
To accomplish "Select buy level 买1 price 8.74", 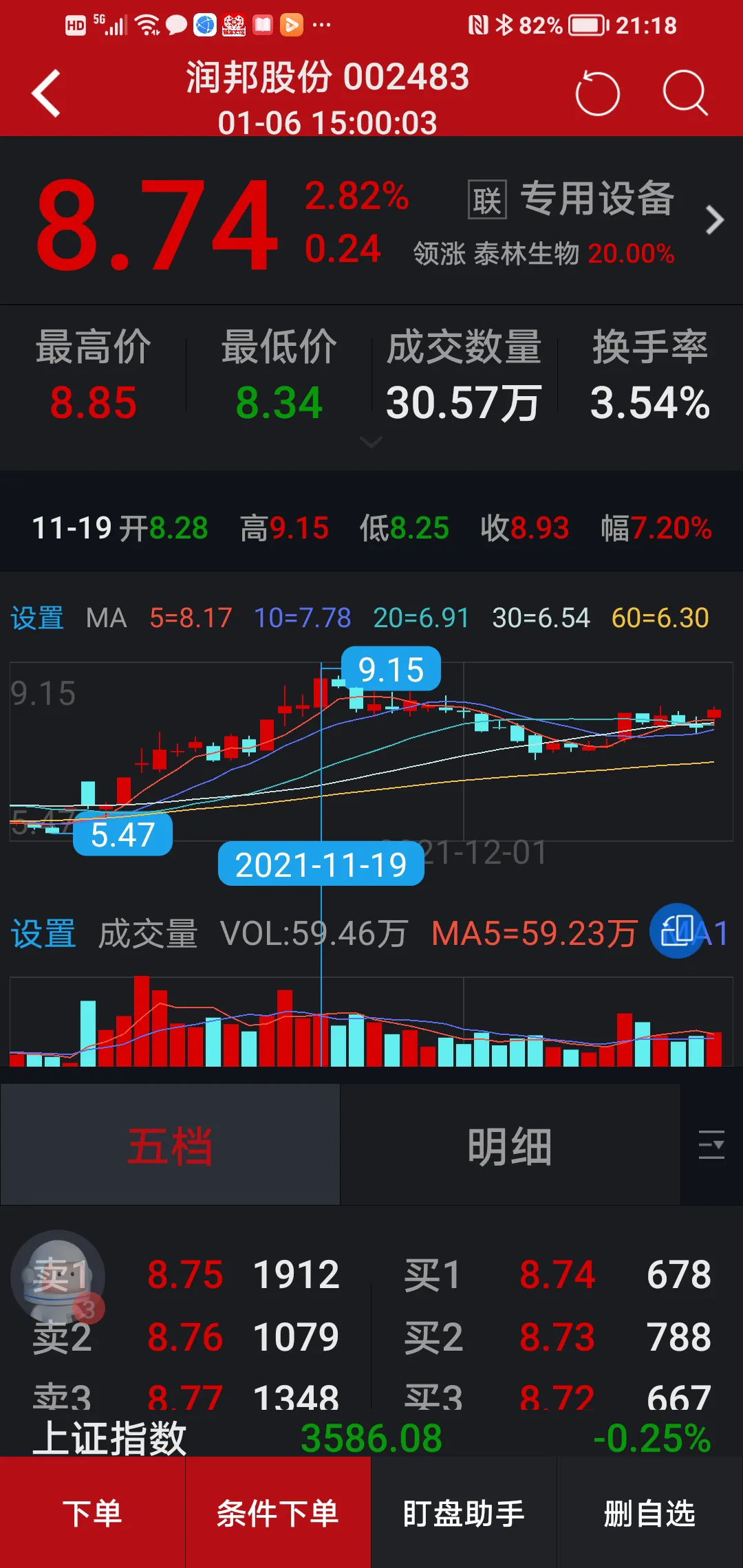I will click(x=557, y=1274).
